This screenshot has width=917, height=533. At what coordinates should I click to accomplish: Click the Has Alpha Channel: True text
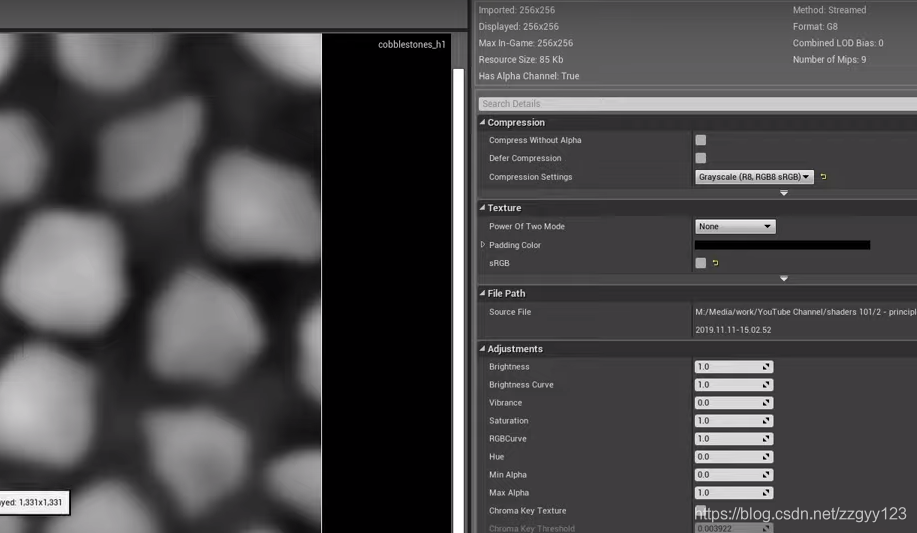(529, 76)
